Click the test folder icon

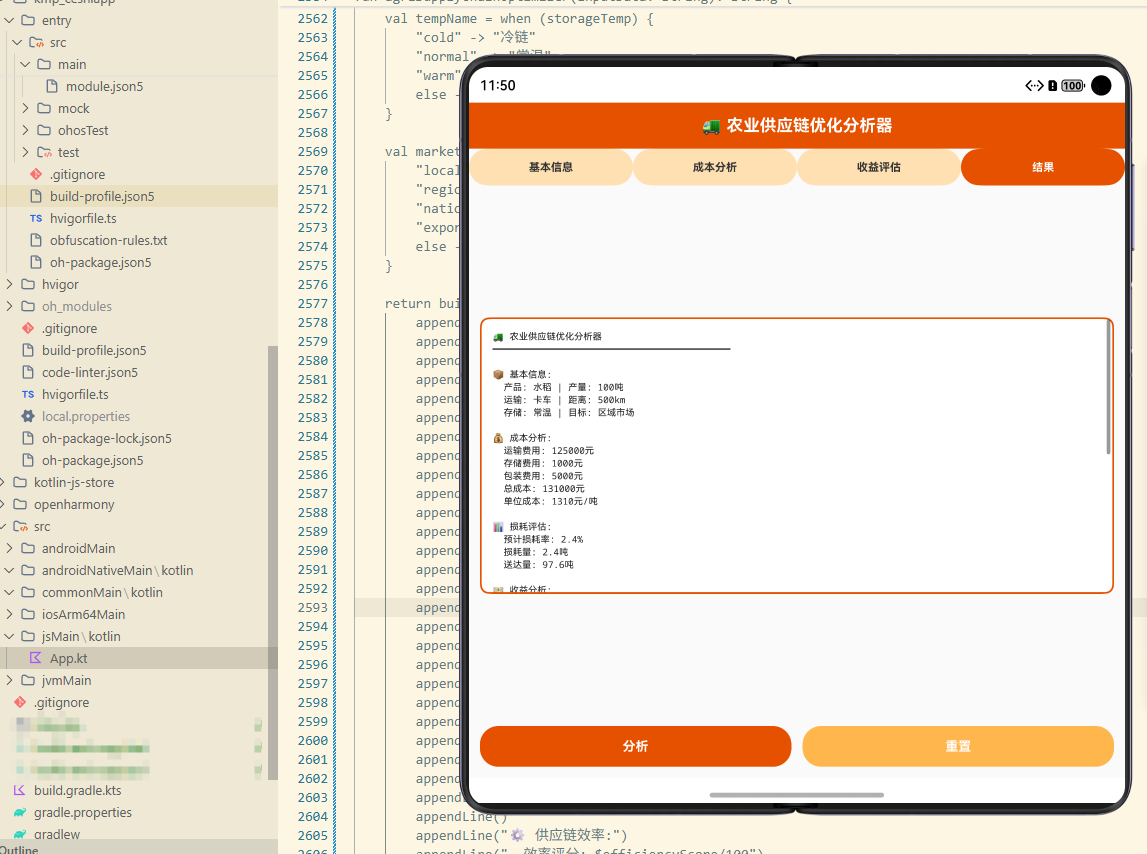[x=44, y=152]
